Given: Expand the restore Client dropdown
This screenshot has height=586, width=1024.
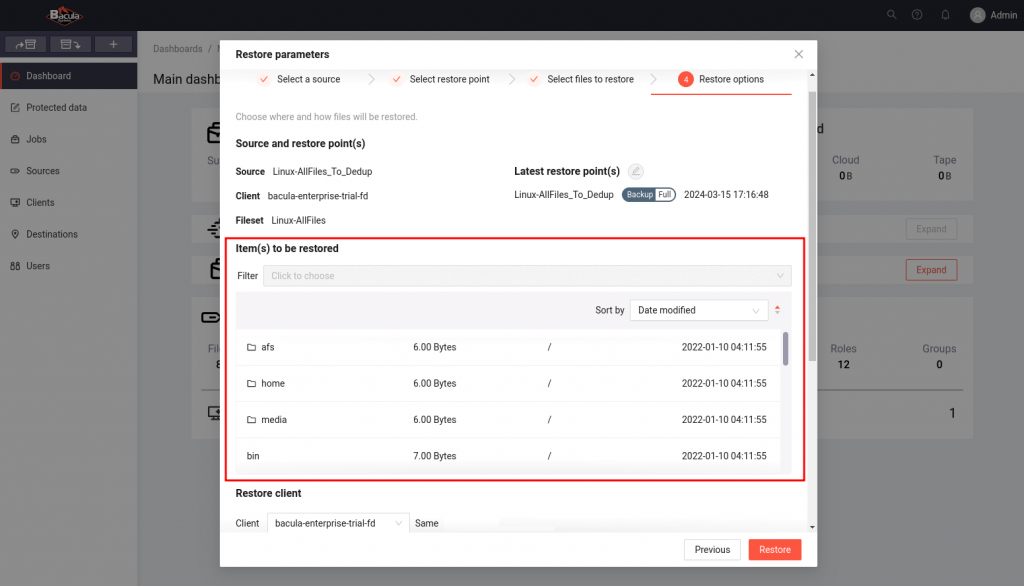Looking at the screenshot, I should pyautogui.click(x=338, y=523).
